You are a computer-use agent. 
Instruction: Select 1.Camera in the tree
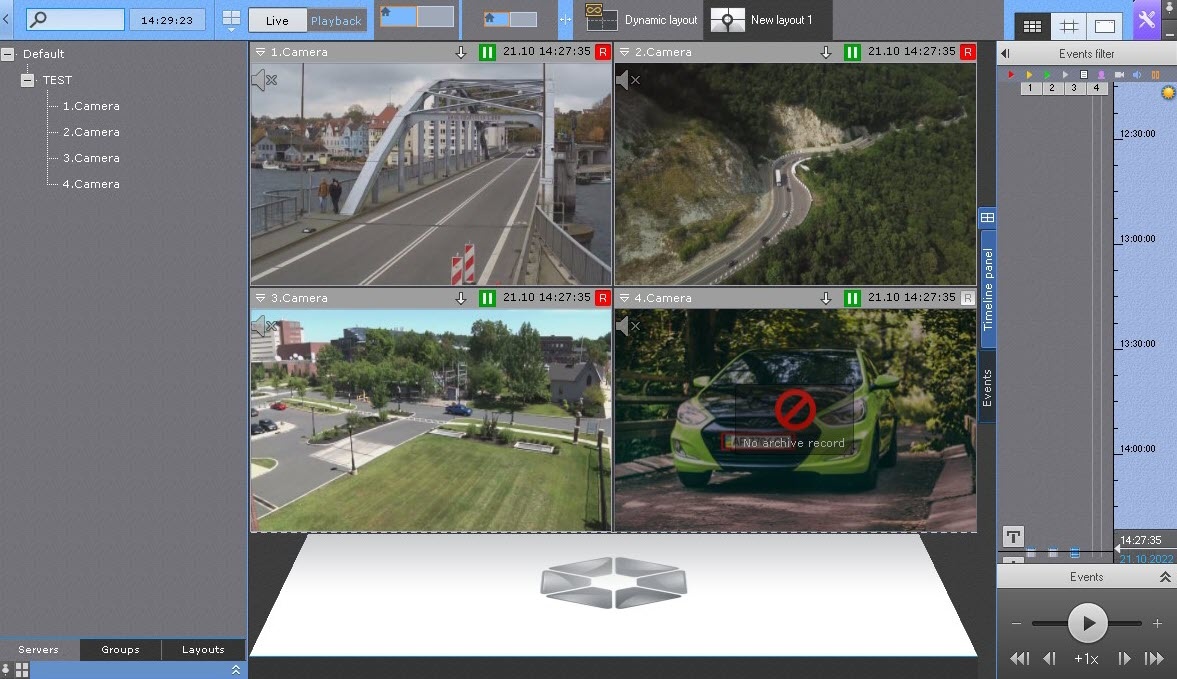tap(91, 106)
